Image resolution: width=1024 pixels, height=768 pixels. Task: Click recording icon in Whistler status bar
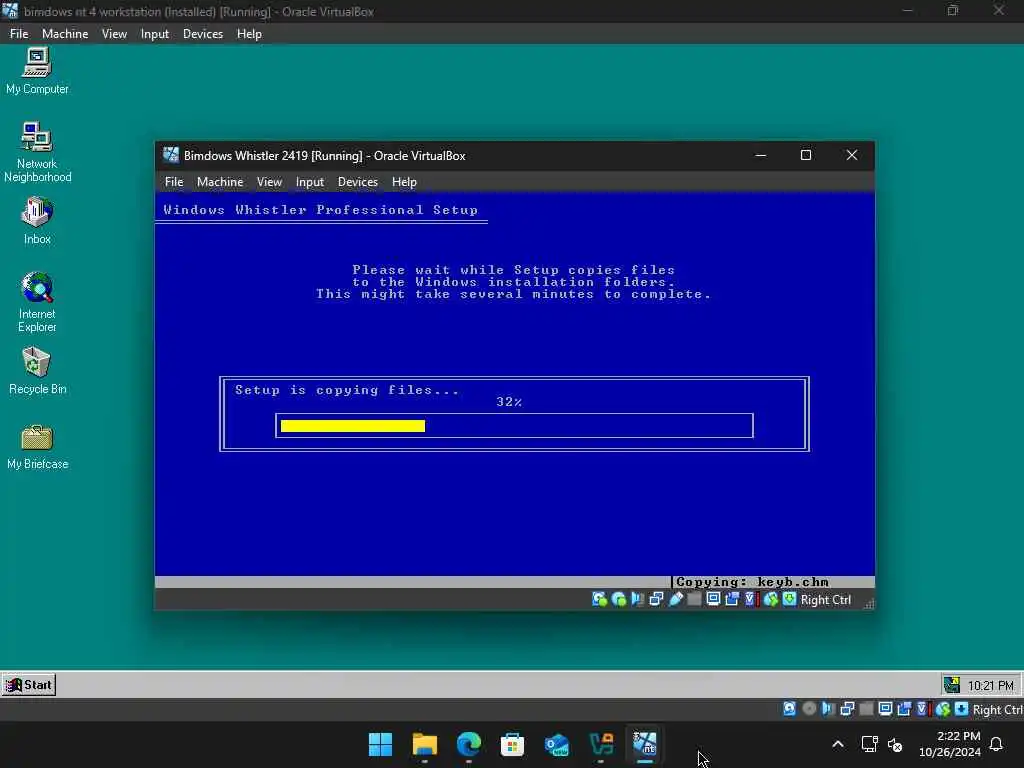[733, 600]
